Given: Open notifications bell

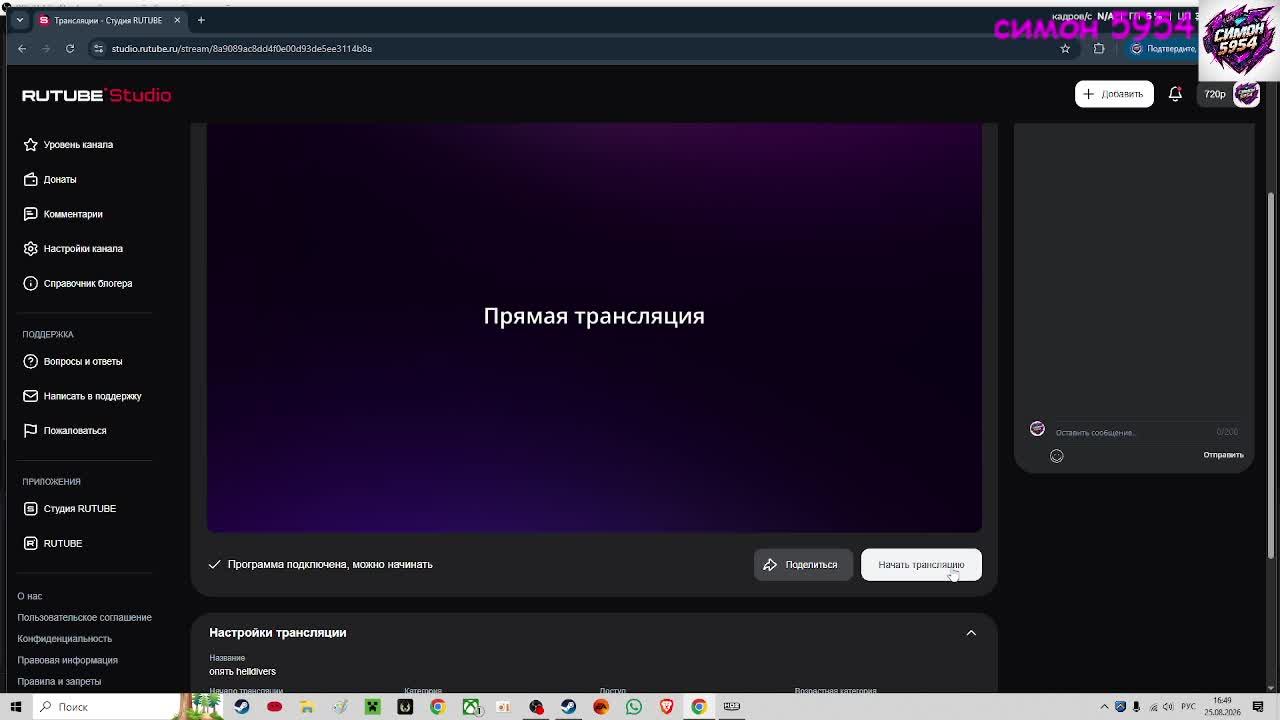Looking at the screenshot, I should tap(1175, 94).
